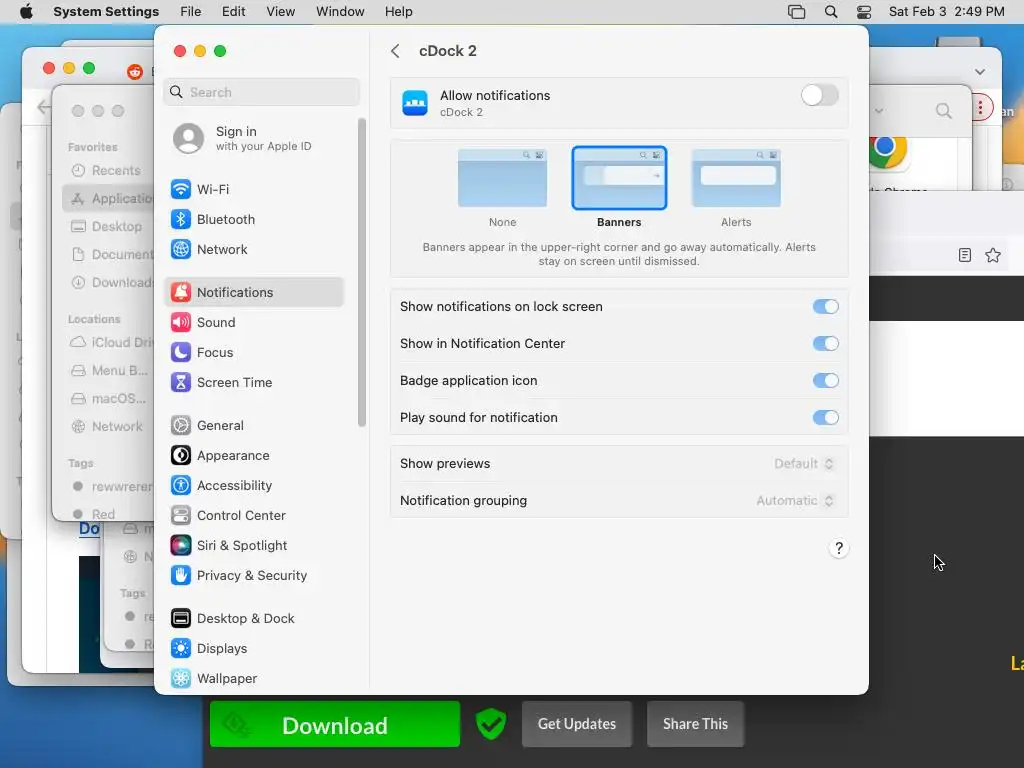This screenshot has width=1024, height=768.
Task: Open Focus settings
Action: (253, 353)
